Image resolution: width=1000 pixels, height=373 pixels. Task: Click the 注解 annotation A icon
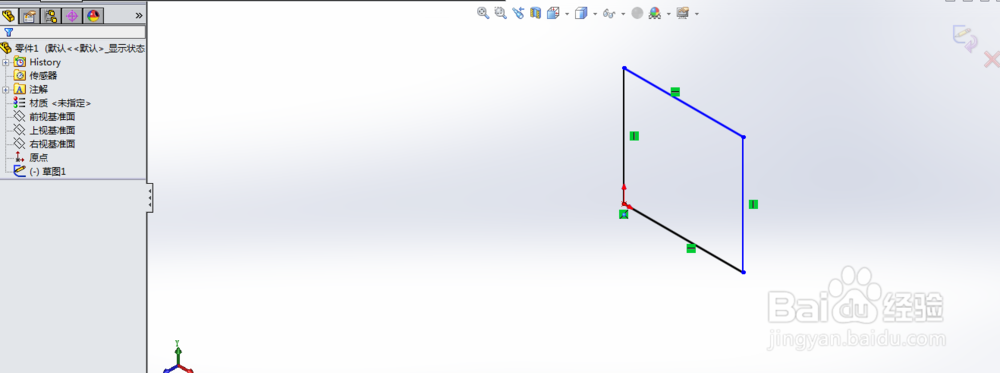19,89
